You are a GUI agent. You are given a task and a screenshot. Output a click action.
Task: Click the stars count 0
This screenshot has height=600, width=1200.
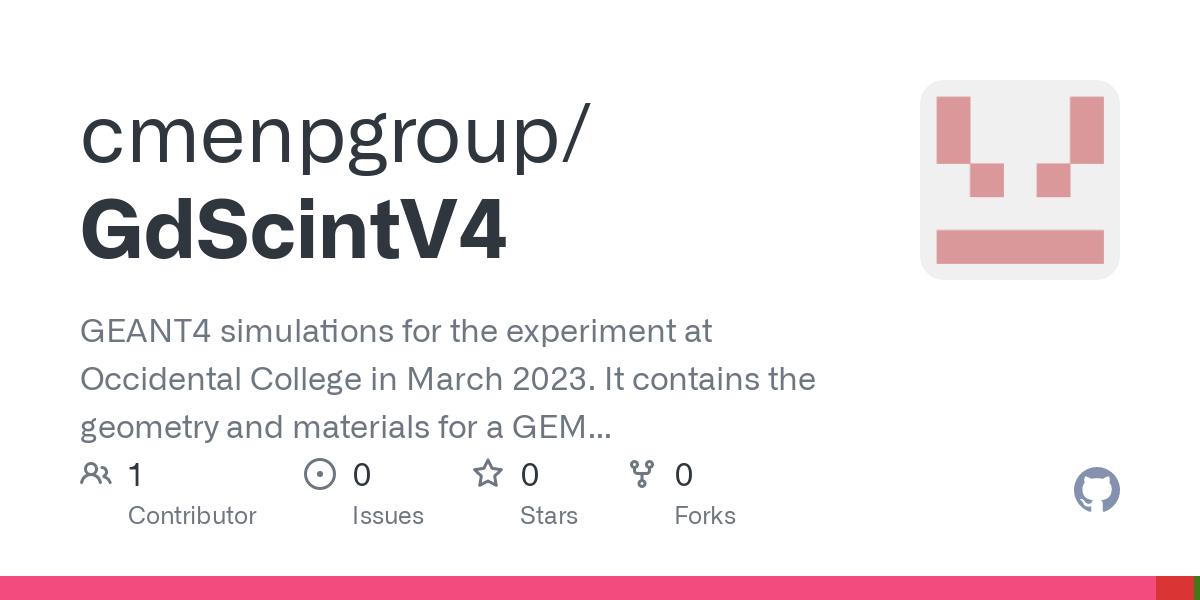tap(530, 475)
